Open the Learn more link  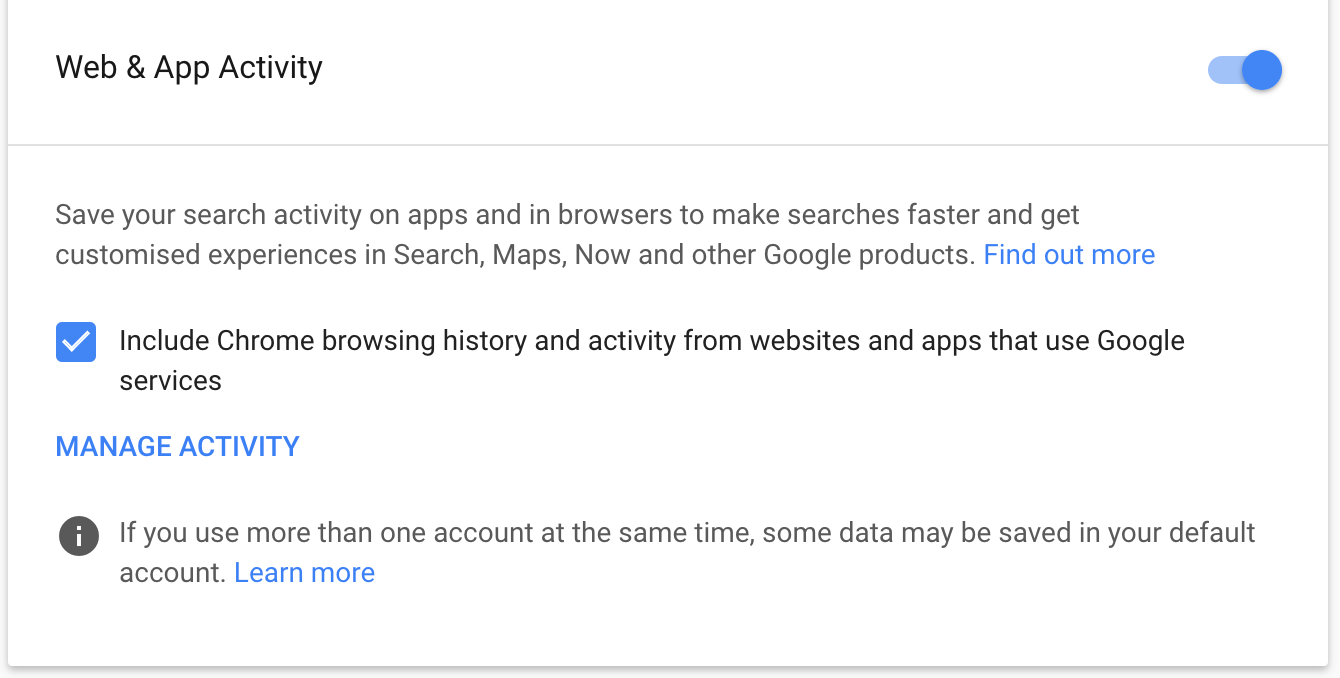pos(304,573)
